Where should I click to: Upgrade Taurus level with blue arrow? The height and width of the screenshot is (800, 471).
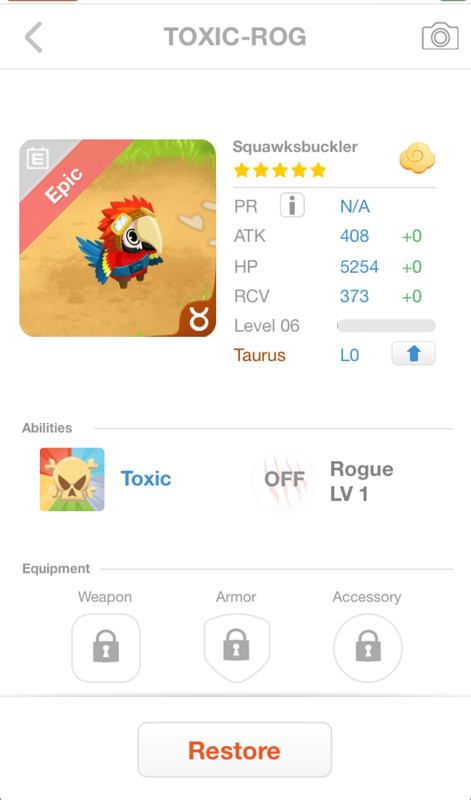[413, 353]
